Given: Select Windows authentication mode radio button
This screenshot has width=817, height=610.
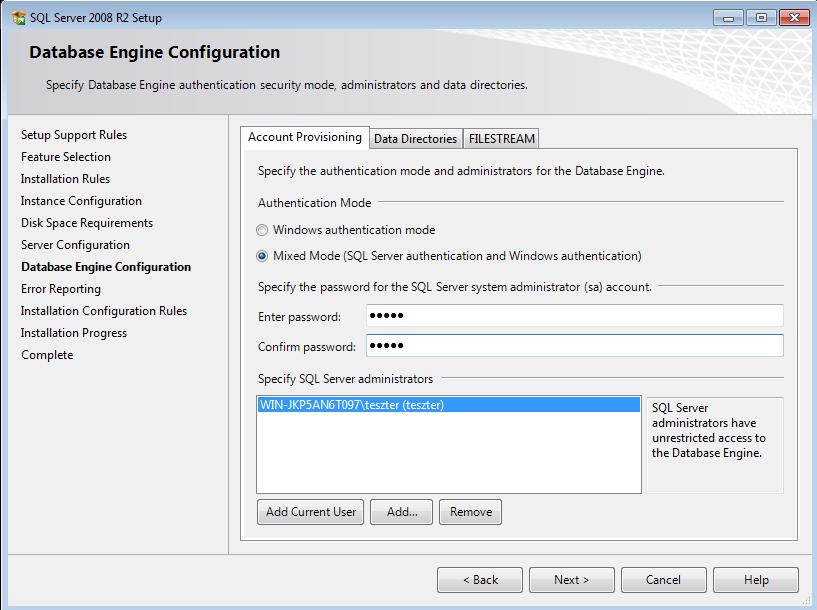Looking at the screenshot, I should (x=262, y=230).
